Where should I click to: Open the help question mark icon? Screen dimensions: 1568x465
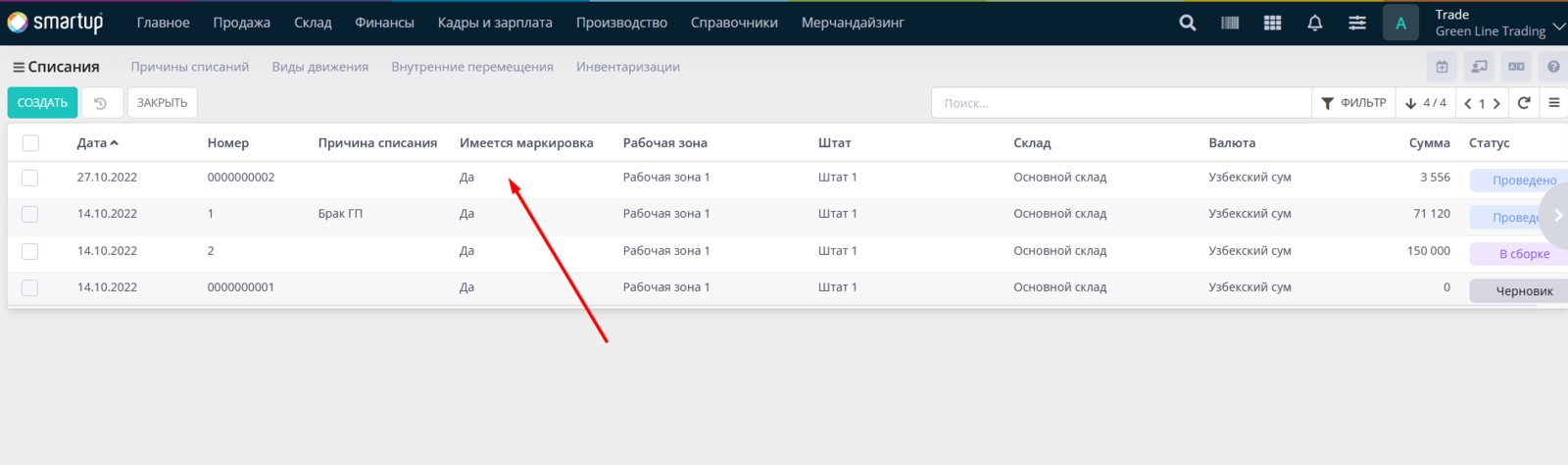point(1553,67)
